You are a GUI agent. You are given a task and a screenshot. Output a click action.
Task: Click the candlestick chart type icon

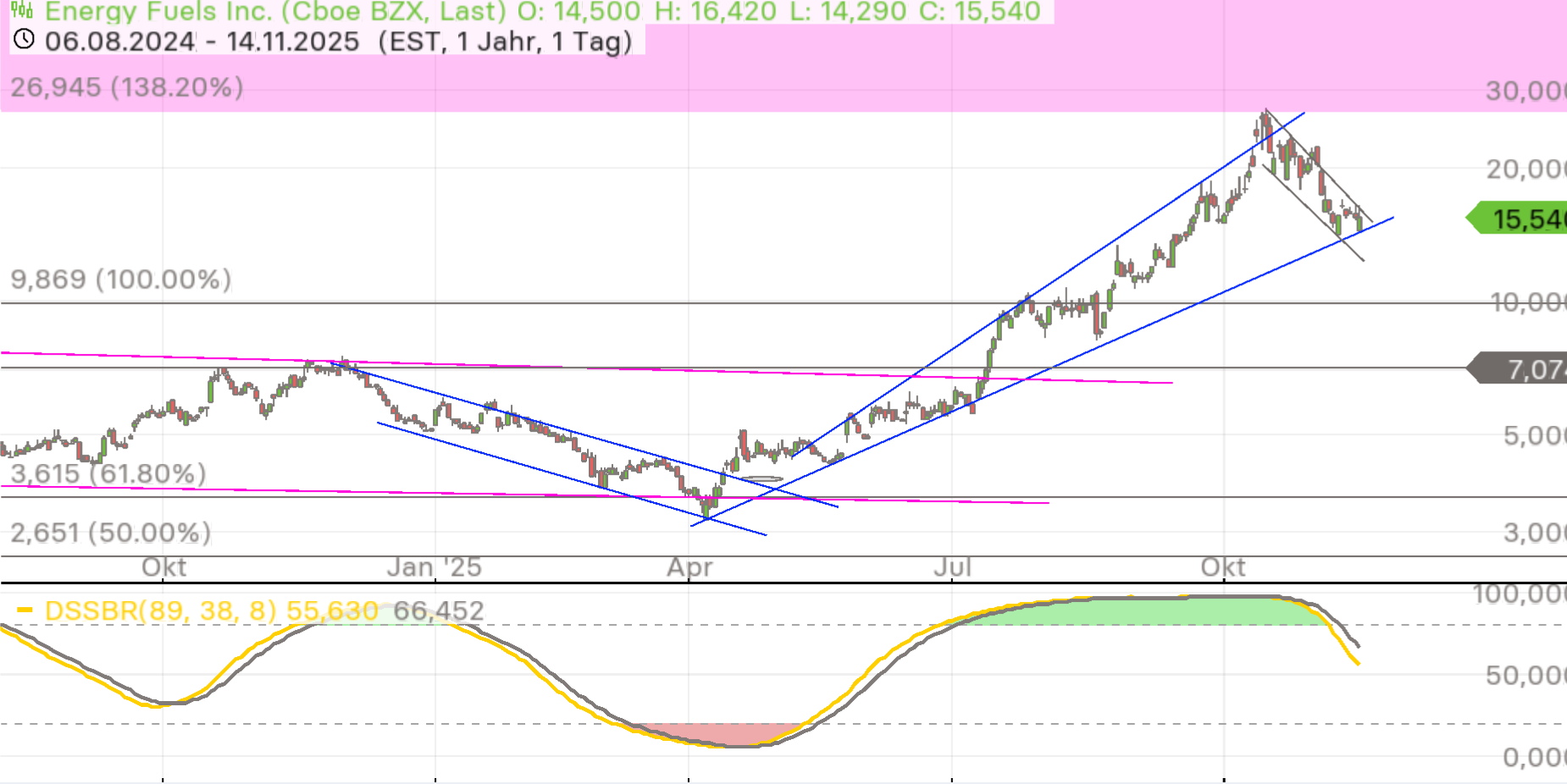coord(22,10)
